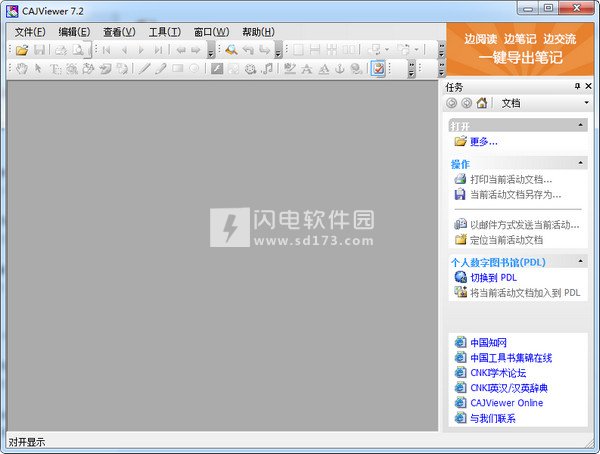Image resolution: width=600 pixels, height=454 pixels.
Task: Select the Pencil freehand tool
Action: pos(161,69)
